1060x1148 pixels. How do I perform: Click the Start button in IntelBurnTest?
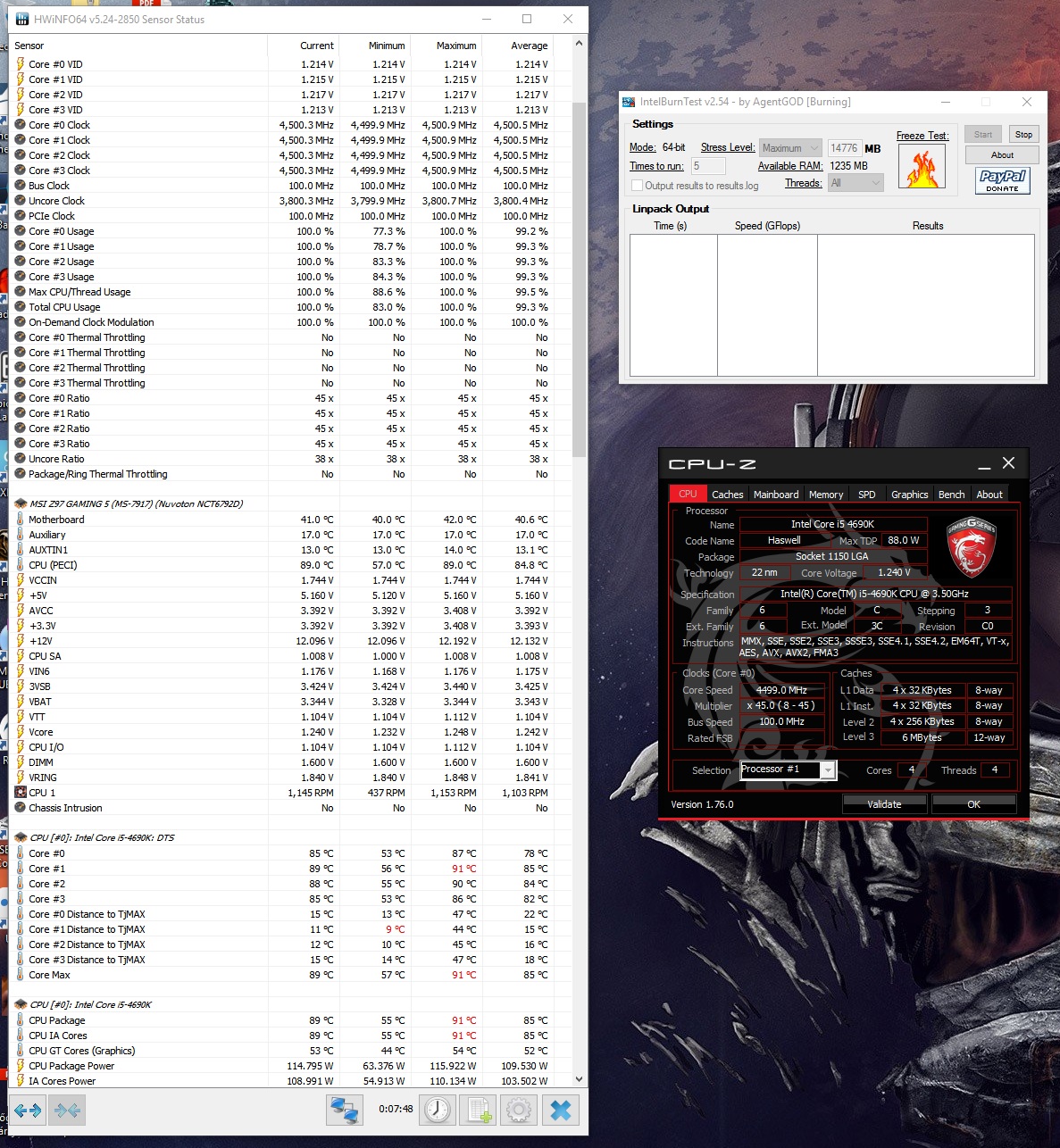point(983,135)
